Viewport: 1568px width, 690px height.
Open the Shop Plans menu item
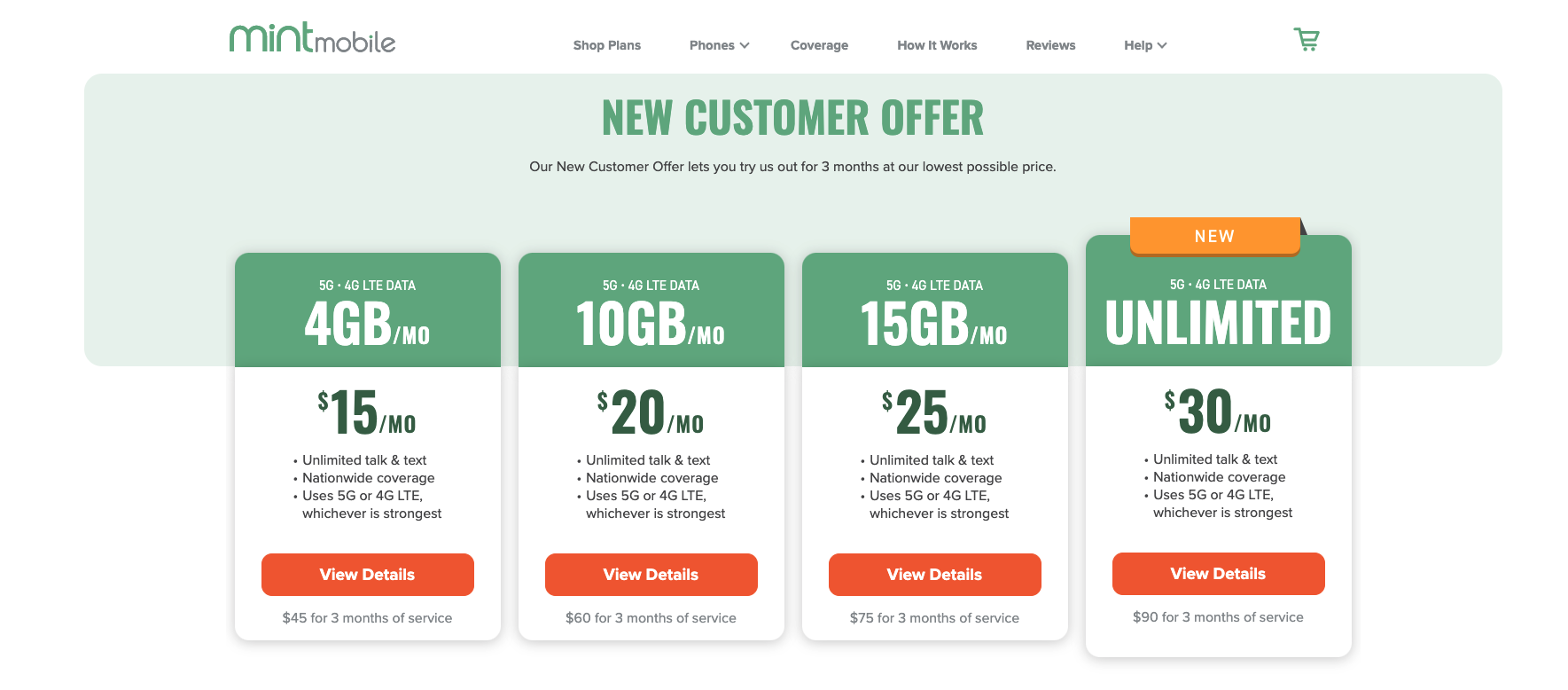click(x=606, y=45)
